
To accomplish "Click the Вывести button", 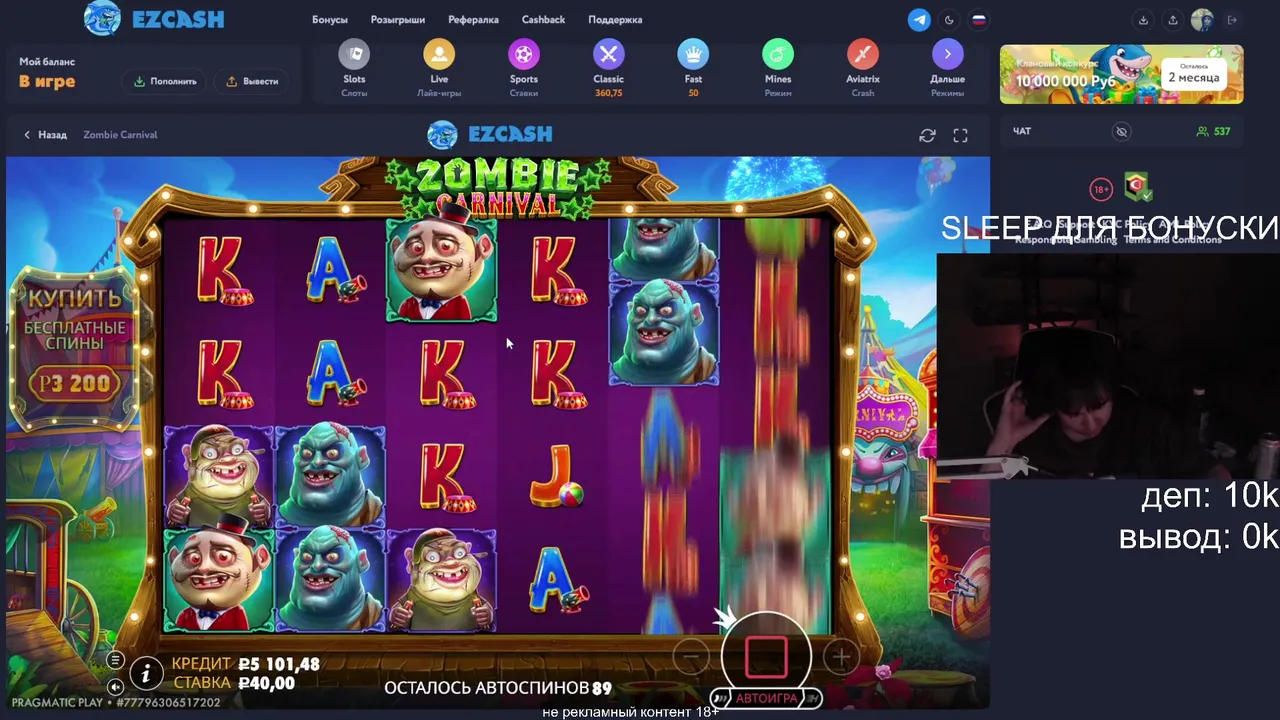I will (252, 81).
